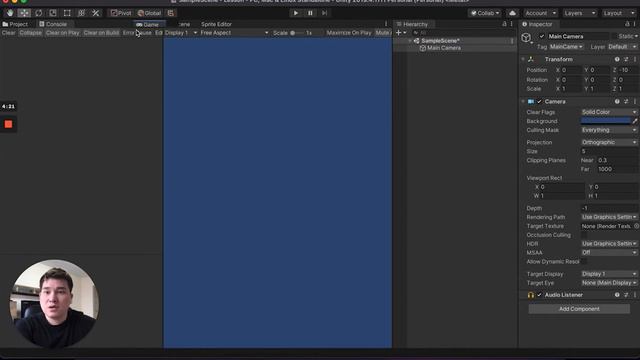Toggle Global handle rotation
This screenshot has height=360, width=640.
pyautogui.click(x=149, y=13)
